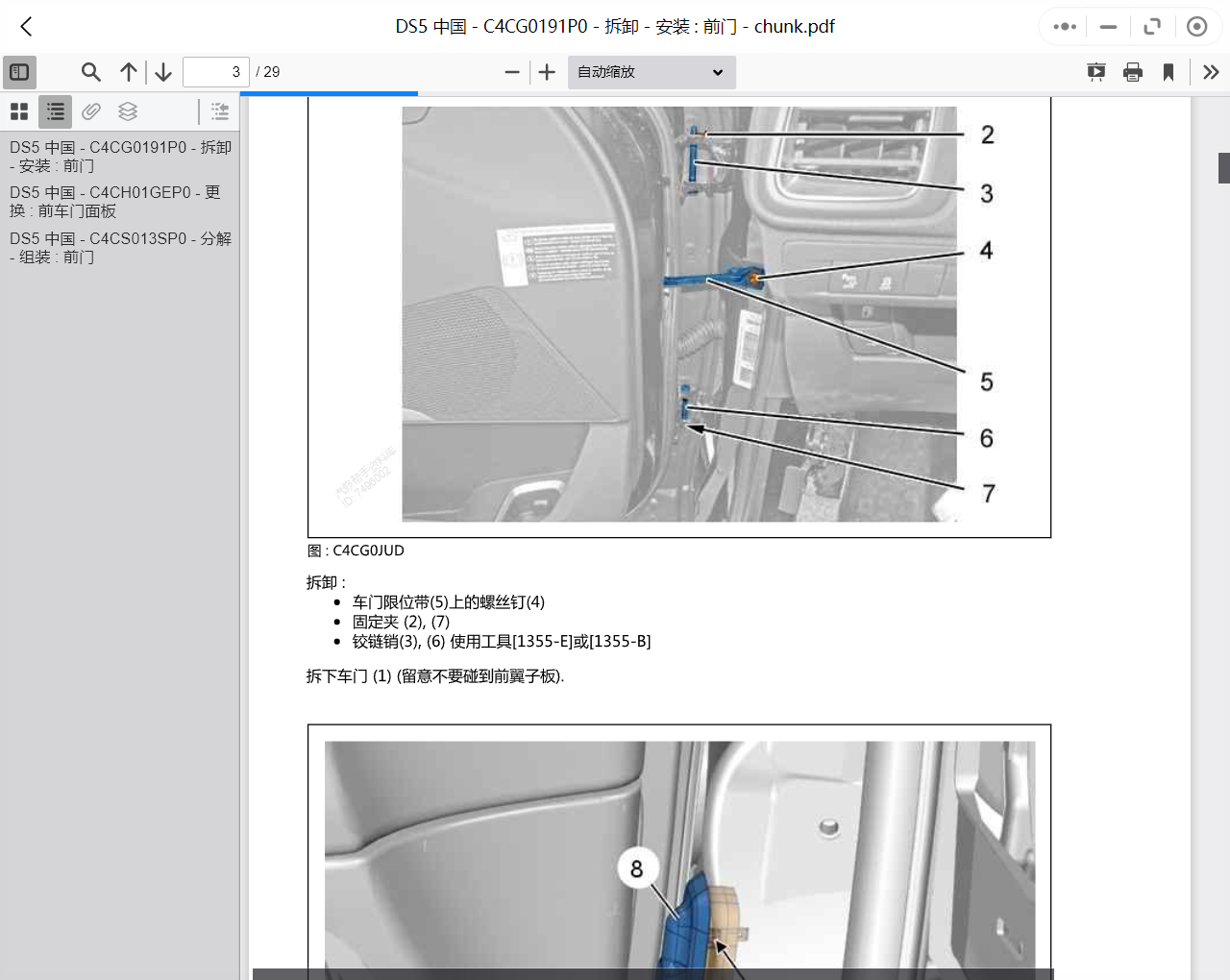The image size is (1230, 980).
Task: Toggle the sidebar panel button
Action: point(19,72)
